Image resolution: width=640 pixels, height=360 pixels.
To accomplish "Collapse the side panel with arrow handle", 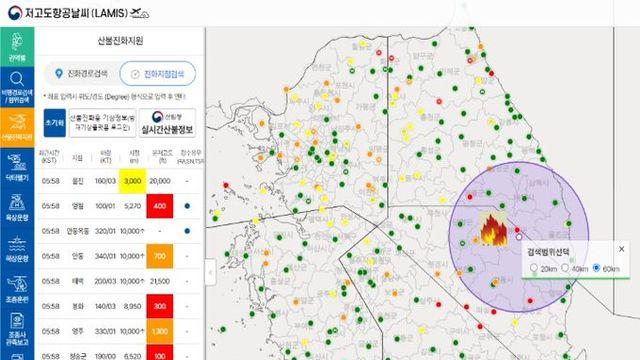I will point(210,272).
